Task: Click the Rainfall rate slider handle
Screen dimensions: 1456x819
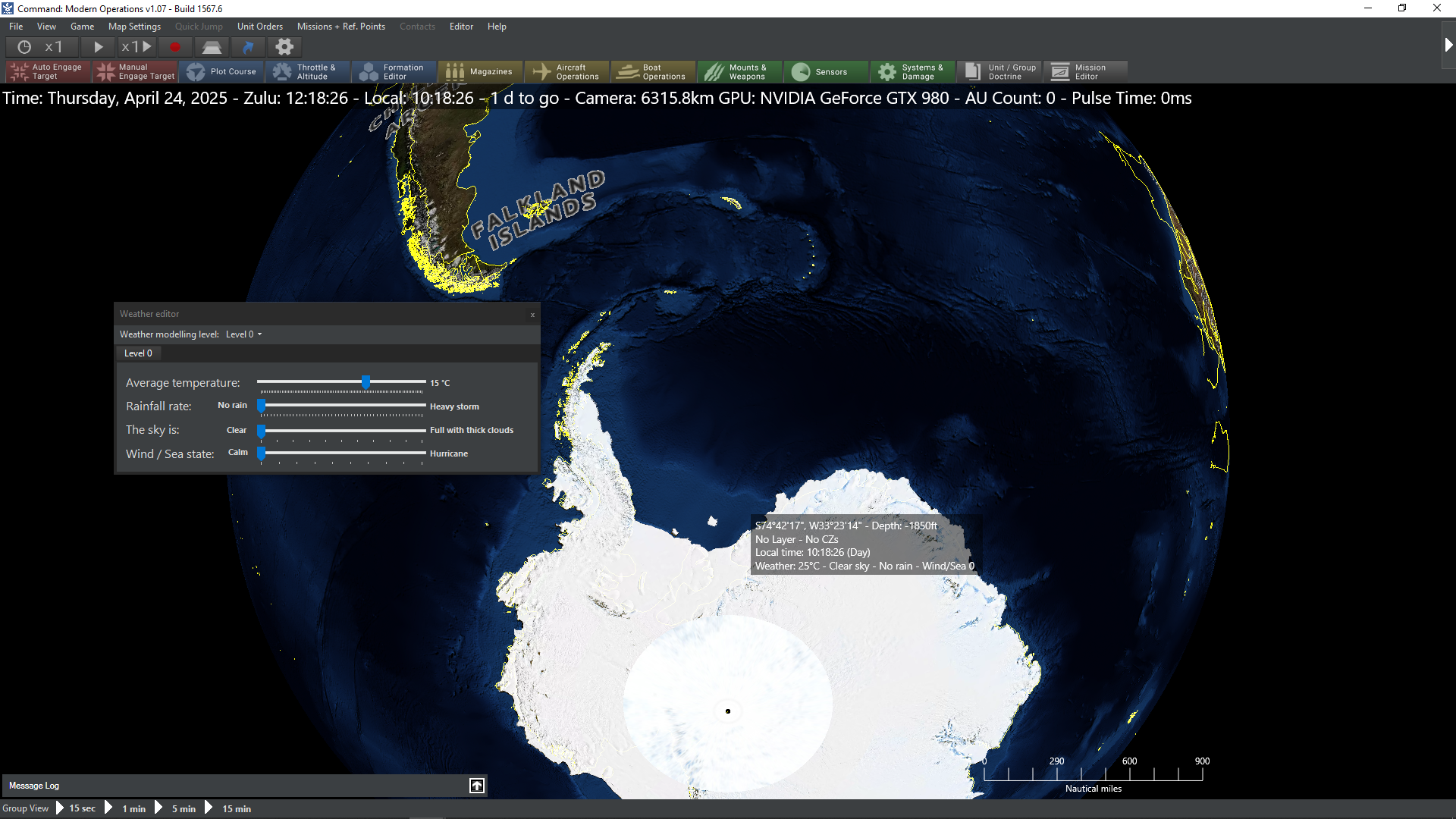Action: pos(261,406)
